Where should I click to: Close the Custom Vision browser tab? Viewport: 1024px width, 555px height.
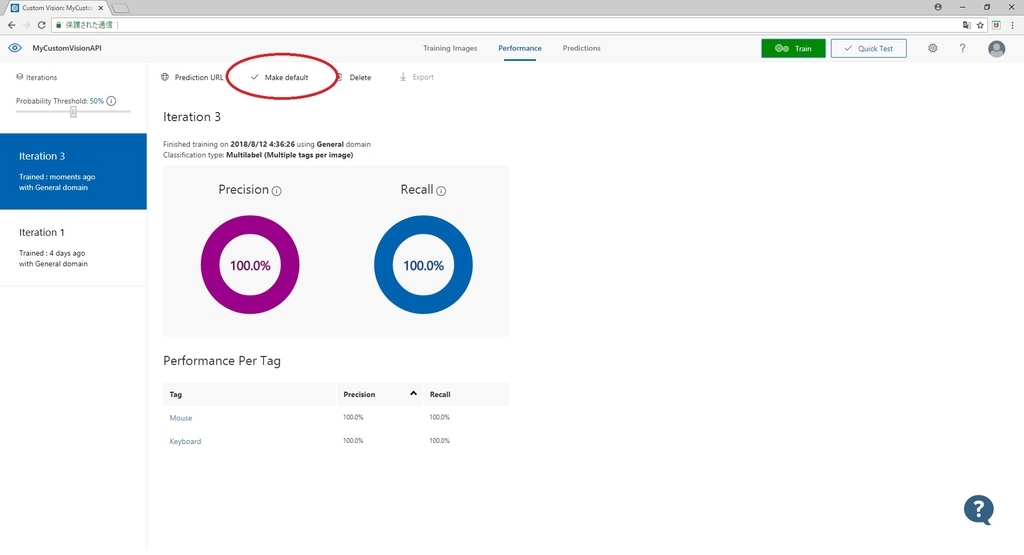coord(101,8)
